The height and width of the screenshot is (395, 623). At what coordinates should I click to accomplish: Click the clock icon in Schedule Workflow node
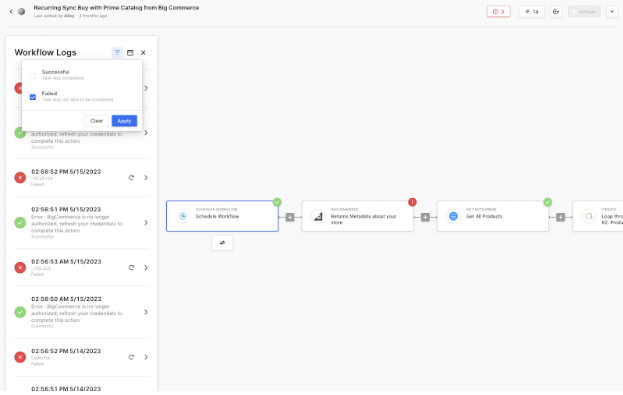tap(183, 216)
